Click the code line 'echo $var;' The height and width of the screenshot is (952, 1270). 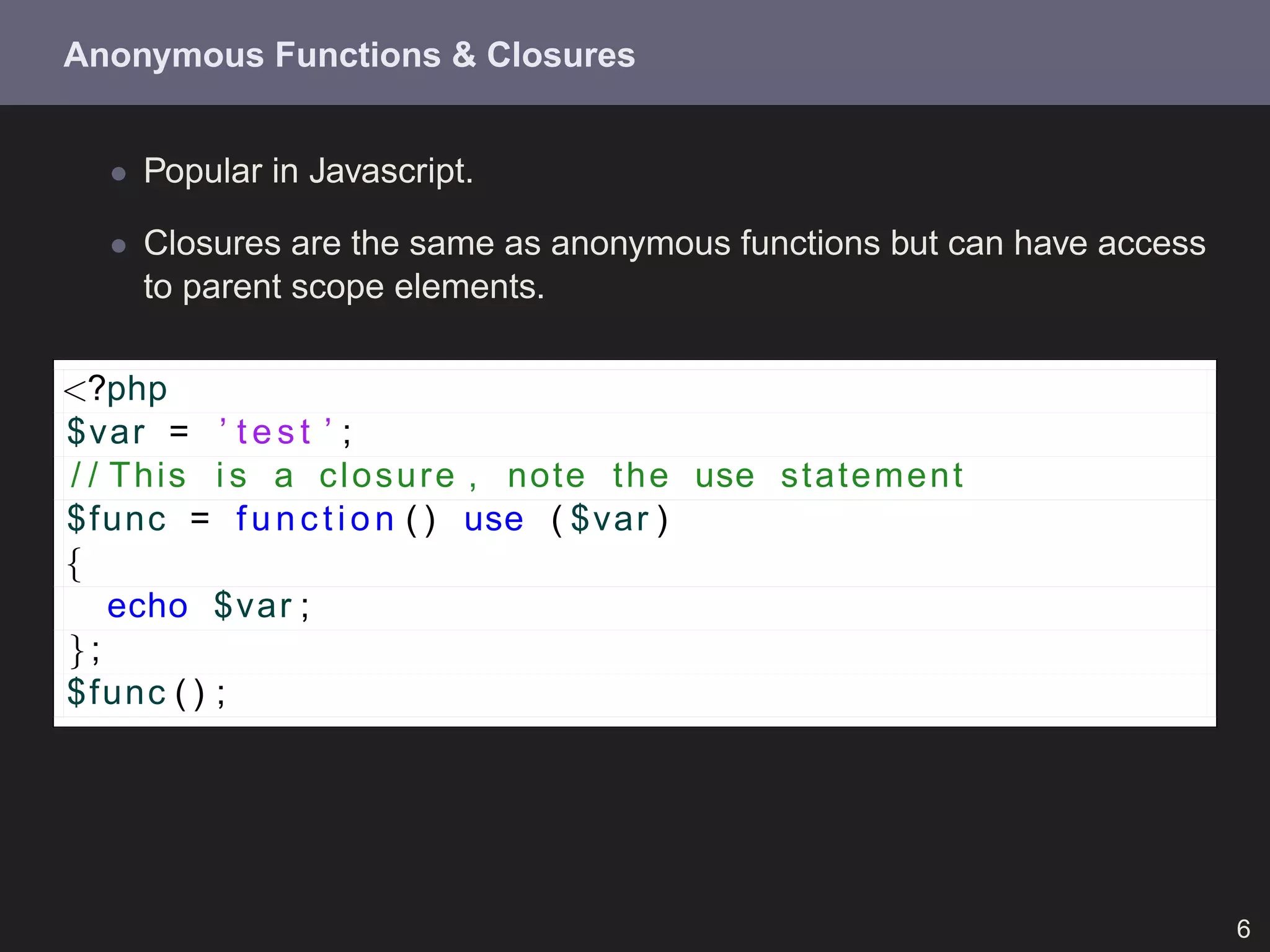click(x=208, y=606)
